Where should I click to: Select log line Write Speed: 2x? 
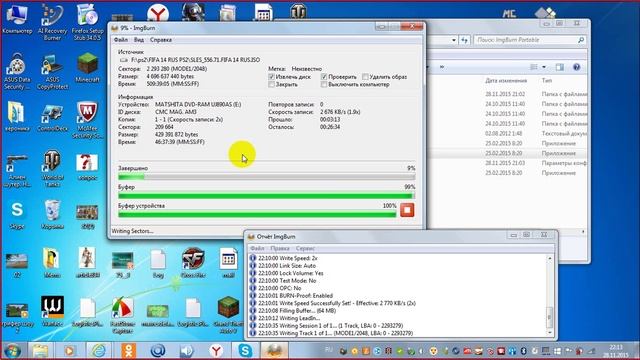pyautogui.click(x=287, y=258)
